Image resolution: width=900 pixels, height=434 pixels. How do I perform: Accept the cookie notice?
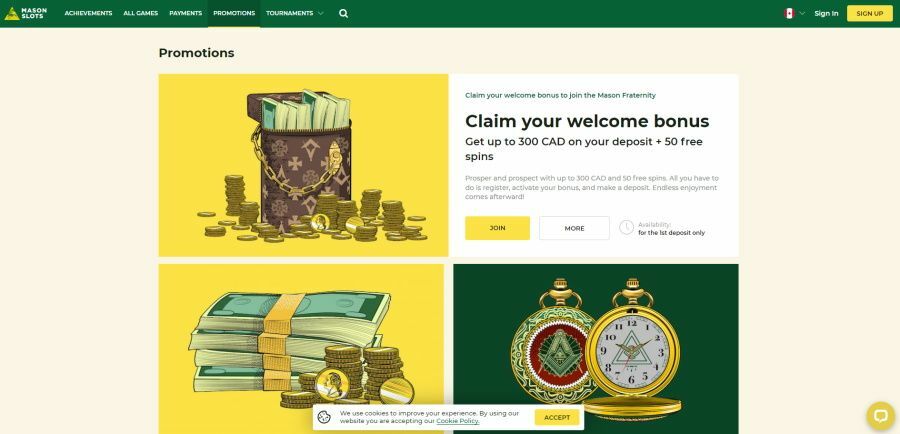(557, 417)
